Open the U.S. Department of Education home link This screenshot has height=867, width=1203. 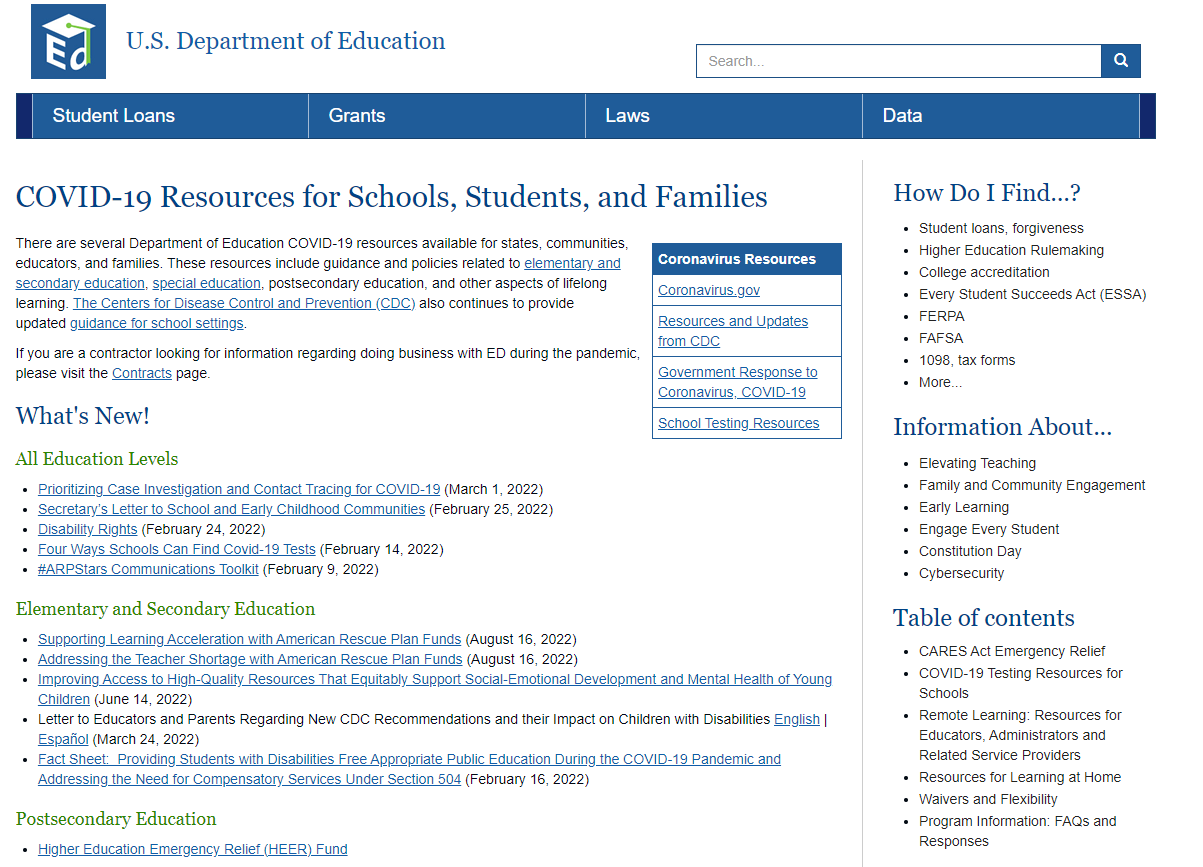[286, 41]
